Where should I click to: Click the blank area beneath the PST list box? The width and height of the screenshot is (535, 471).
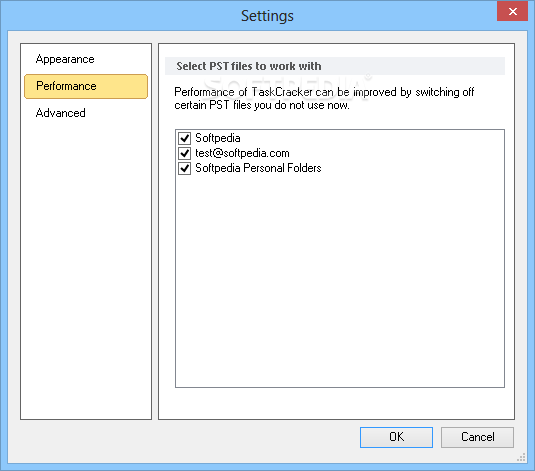point(336,403)
